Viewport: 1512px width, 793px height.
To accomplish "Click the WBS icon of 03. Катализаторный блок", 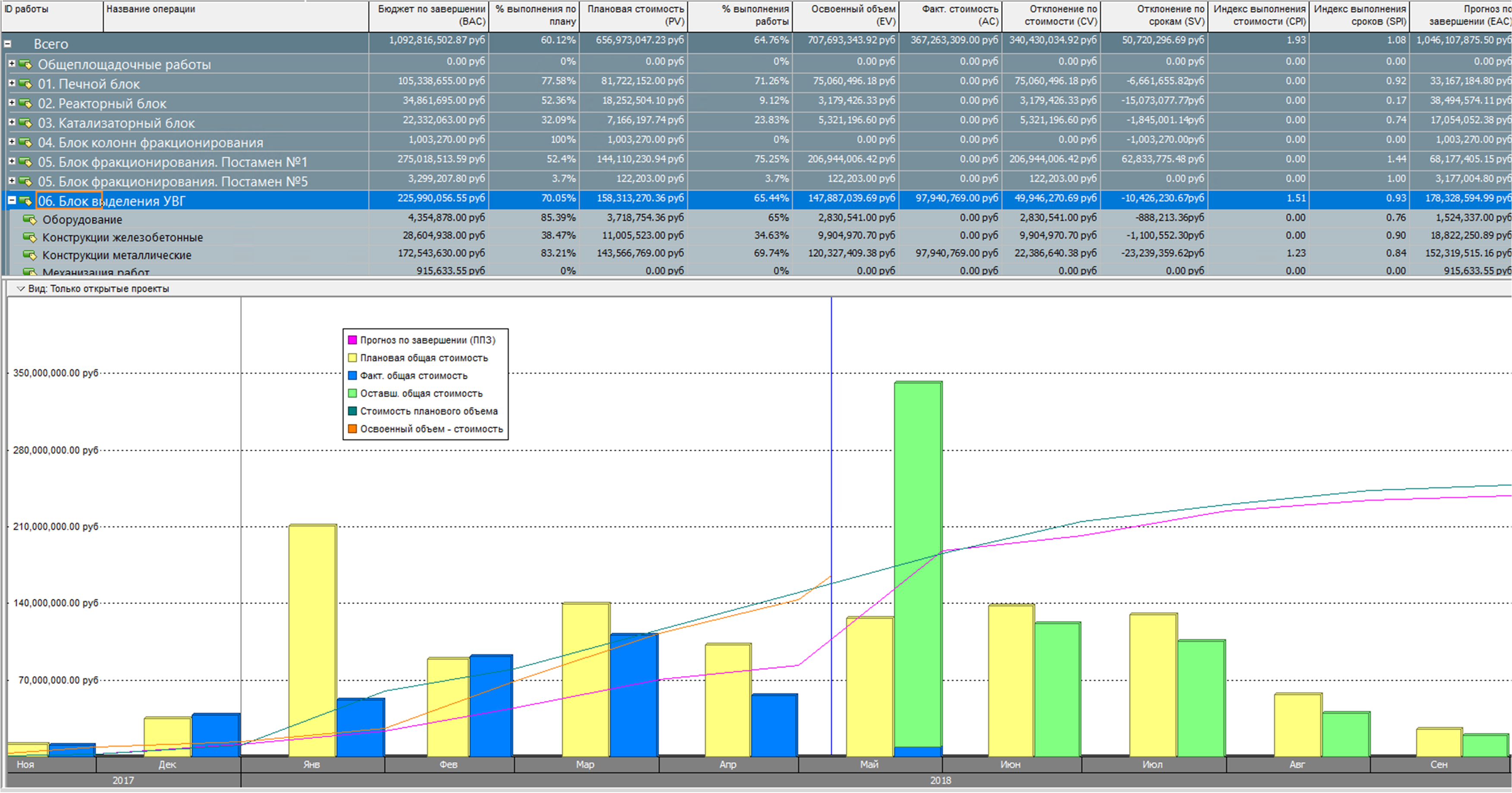I will (x=25, y=123).
